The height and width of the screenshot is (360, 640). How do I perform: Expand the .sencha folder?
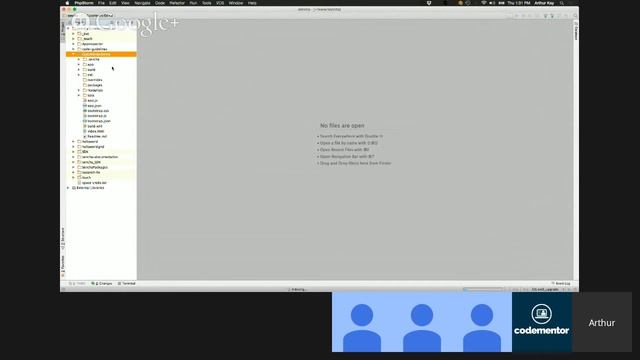point(79,60)
